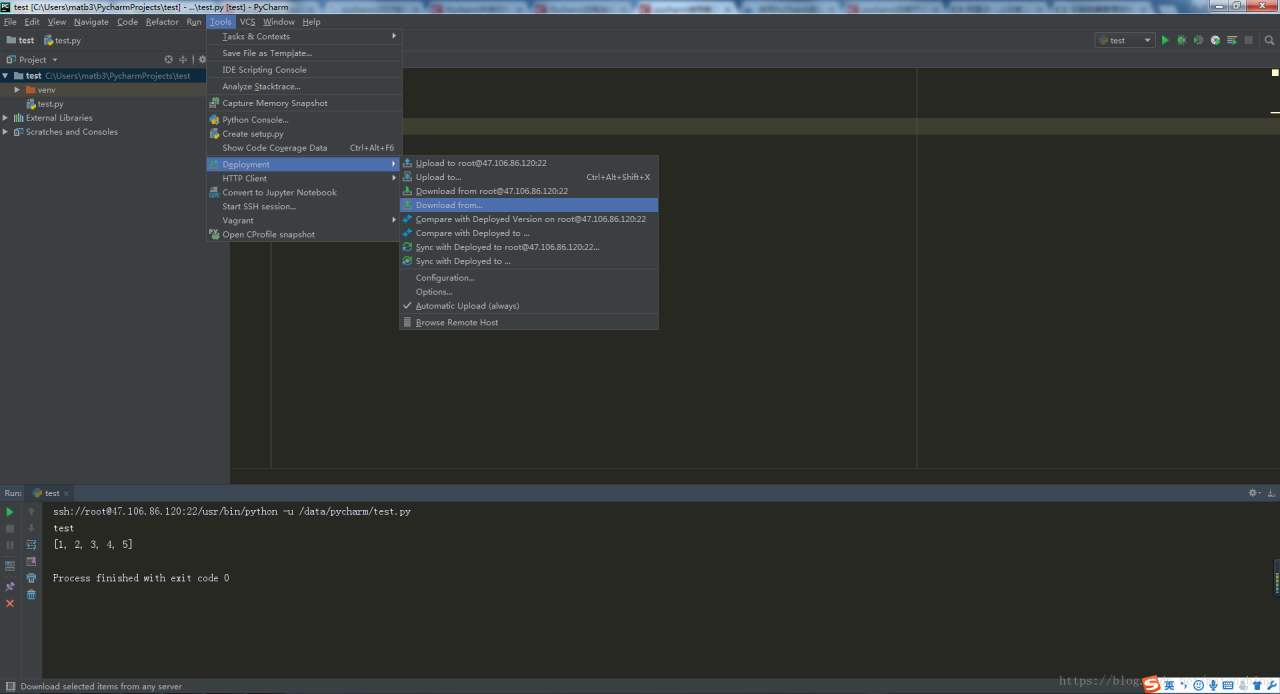The image size is (1280, 694).
Task: Rerun test using Run panel's green arrow
Action: pyautogui.click(x=10, y=512)
